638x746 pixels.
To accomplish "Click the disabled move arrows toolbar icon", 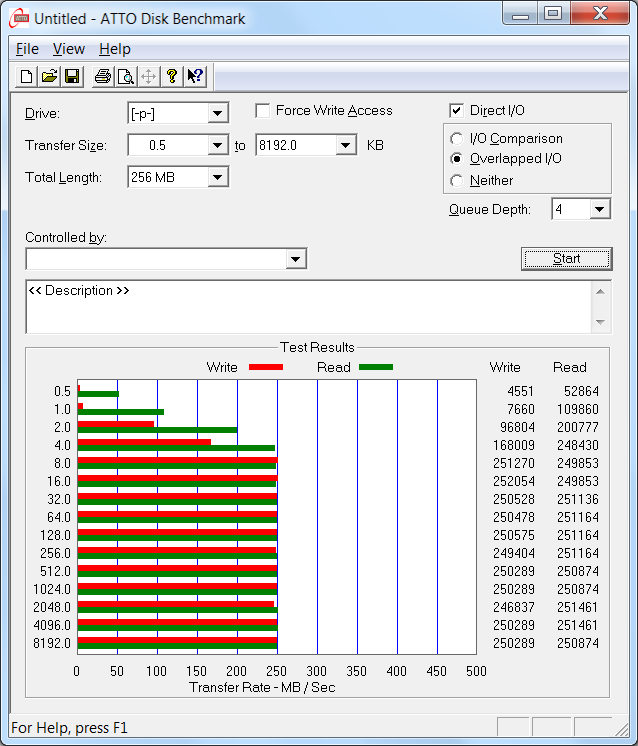I will coord(148,76).
